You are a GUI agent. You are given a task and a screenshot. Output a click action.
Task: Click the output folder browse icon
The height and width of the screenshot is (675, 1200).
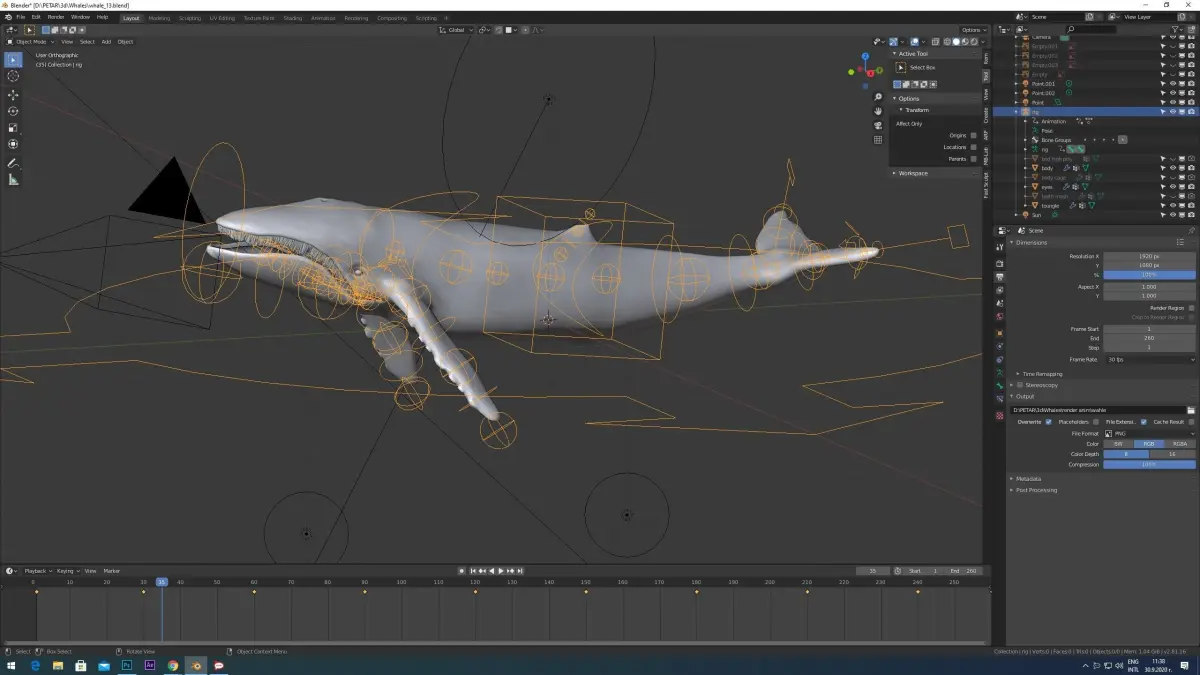(1191, 410)
